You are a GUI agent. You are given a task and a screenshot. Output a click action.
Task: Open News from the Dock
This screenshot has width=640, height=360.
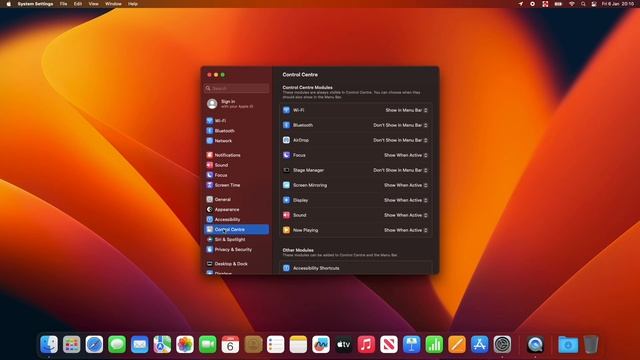pyautogui.click(x=389, y=344)
